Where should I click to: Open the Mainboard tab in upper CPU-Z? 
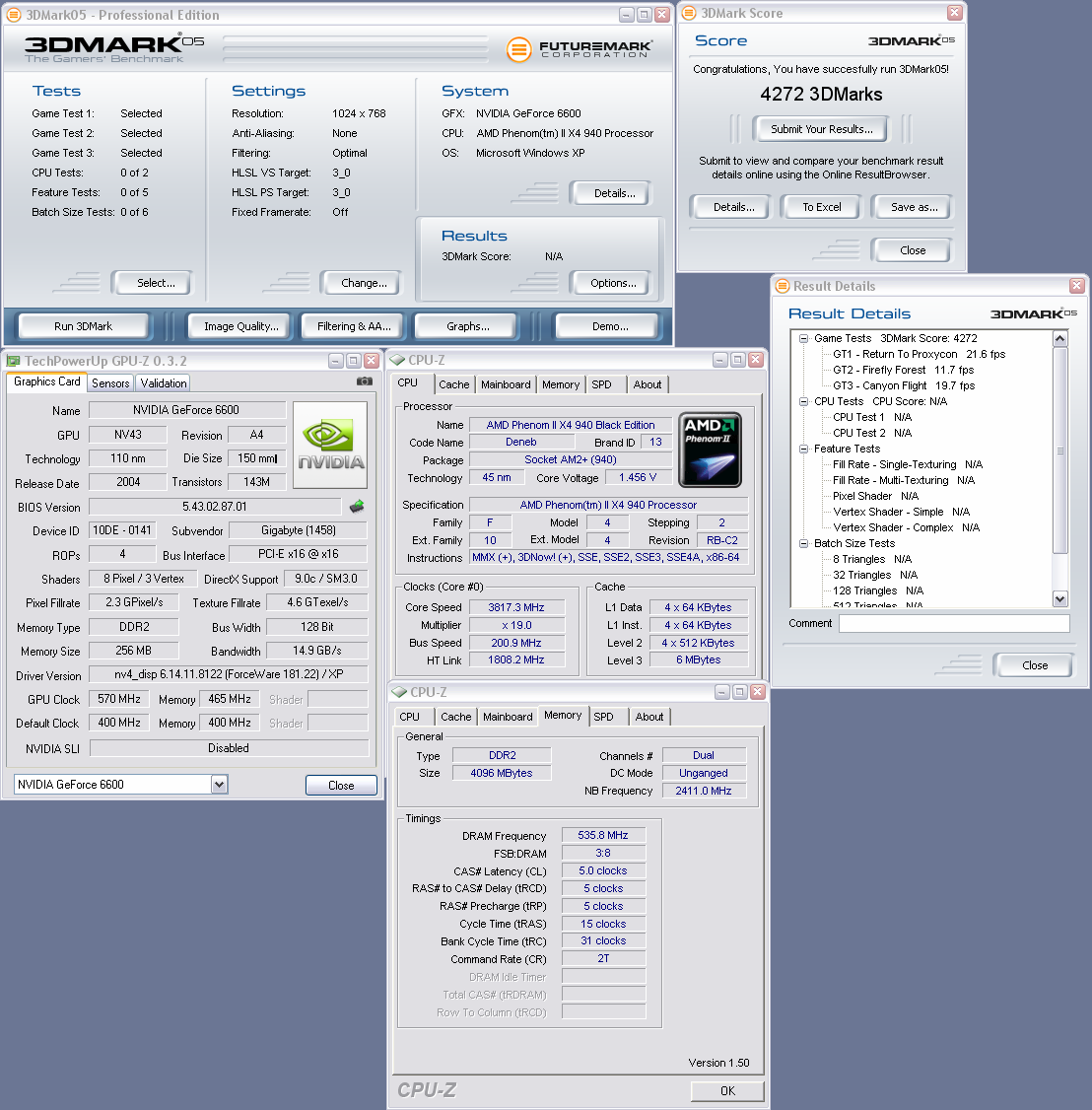pyautogui.click(x=506, y=384)
